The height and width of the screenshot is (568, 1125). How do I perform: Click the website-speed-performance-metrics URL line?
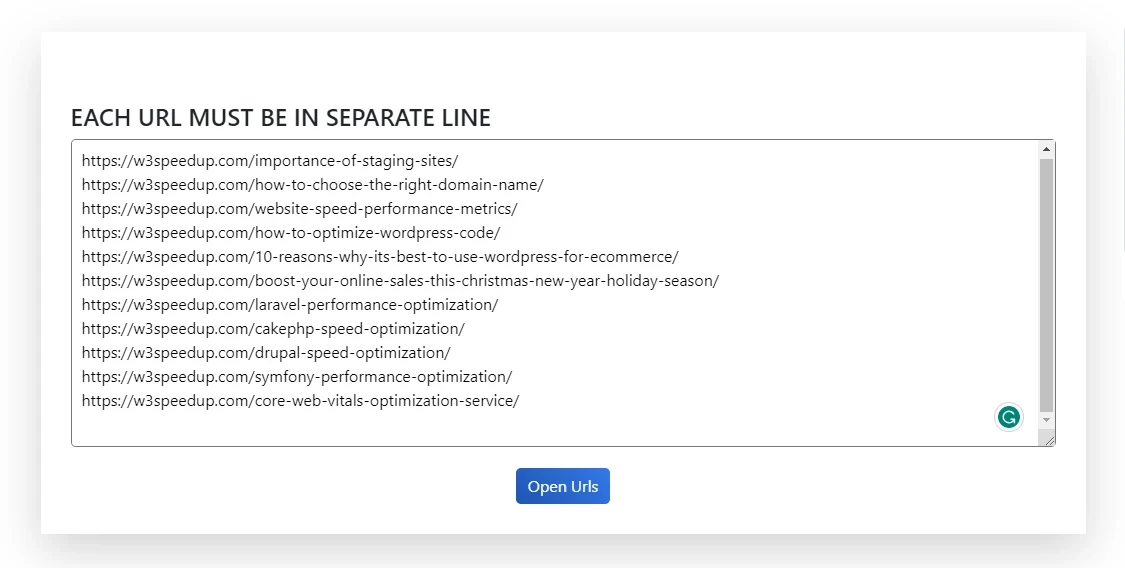299,209
